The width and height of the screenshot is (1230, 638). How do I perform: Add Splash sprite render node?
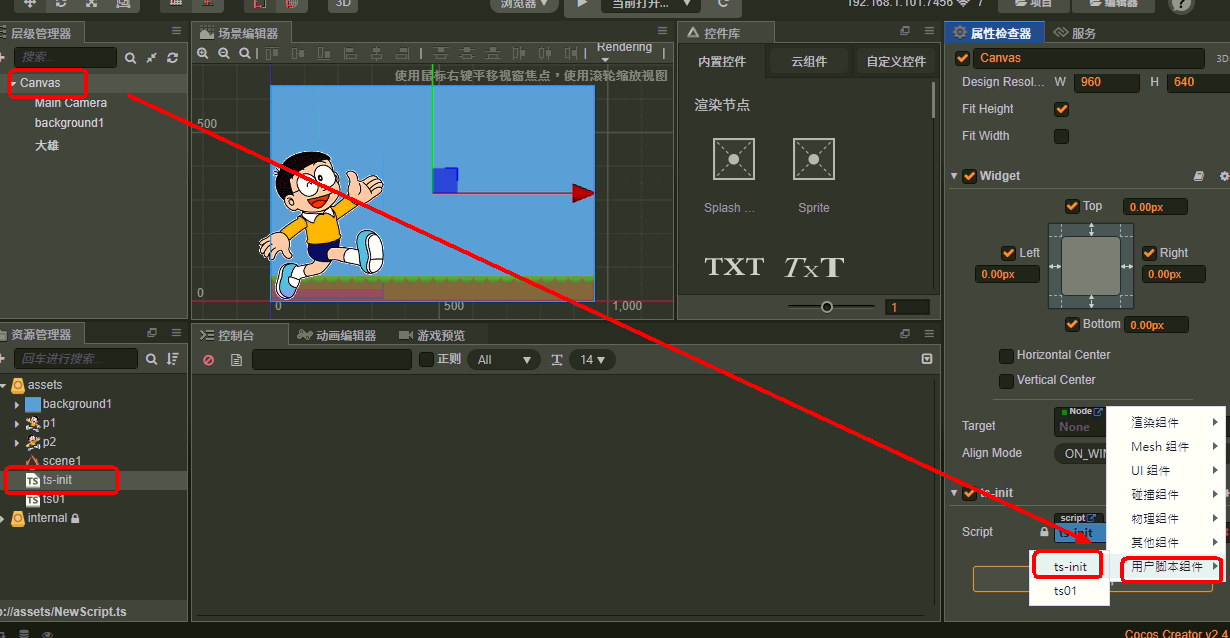coord(733,159)
